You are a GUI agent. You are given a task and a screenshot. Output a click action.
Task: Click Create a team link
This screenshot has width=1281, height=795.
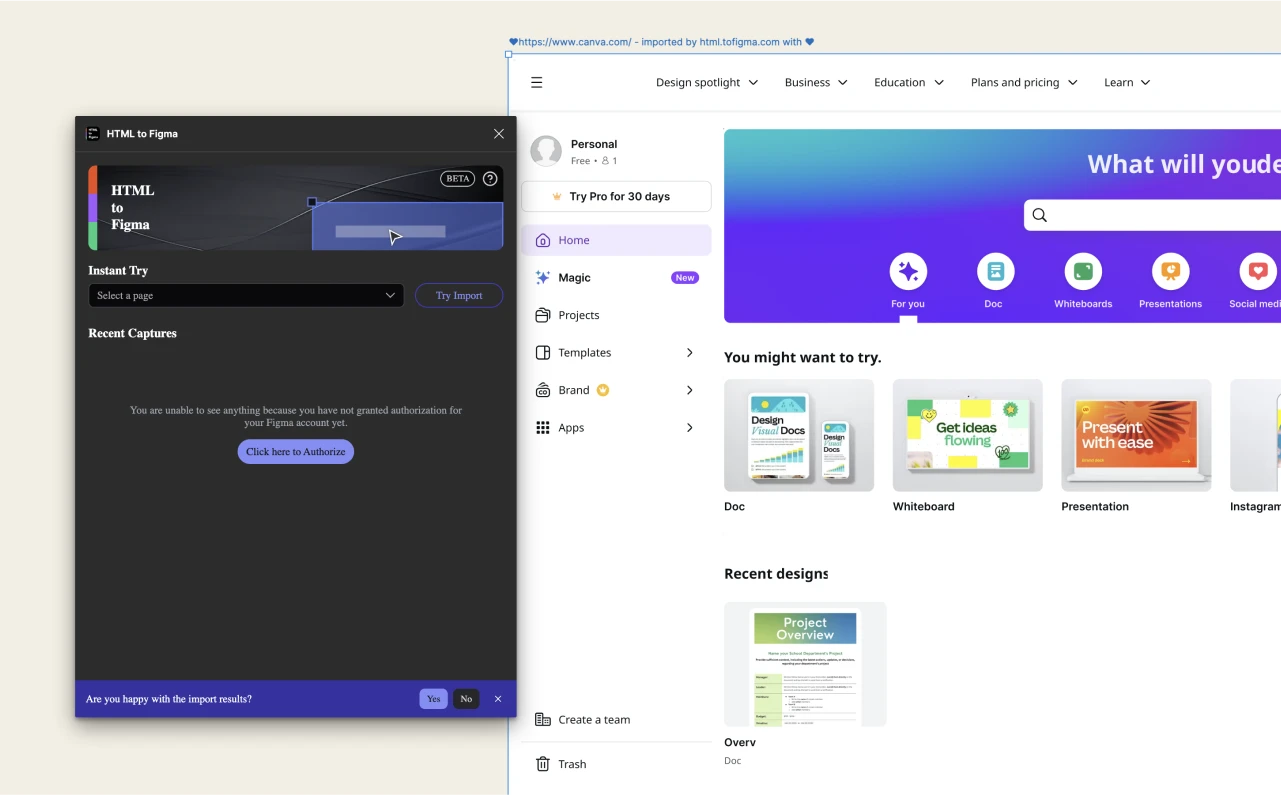594,720
